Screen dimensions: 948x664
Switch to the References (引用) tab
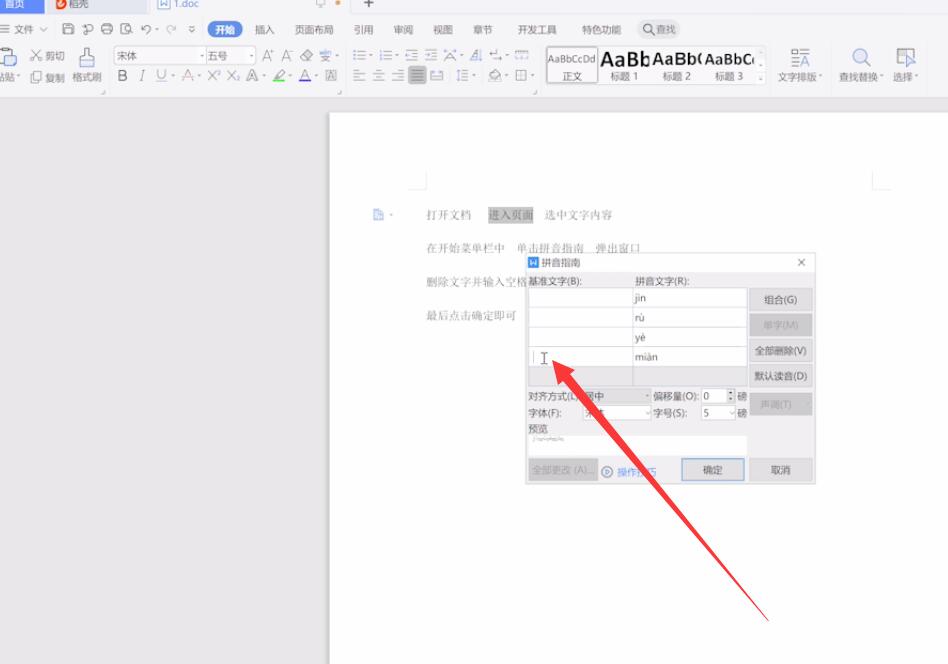(363, 30)
